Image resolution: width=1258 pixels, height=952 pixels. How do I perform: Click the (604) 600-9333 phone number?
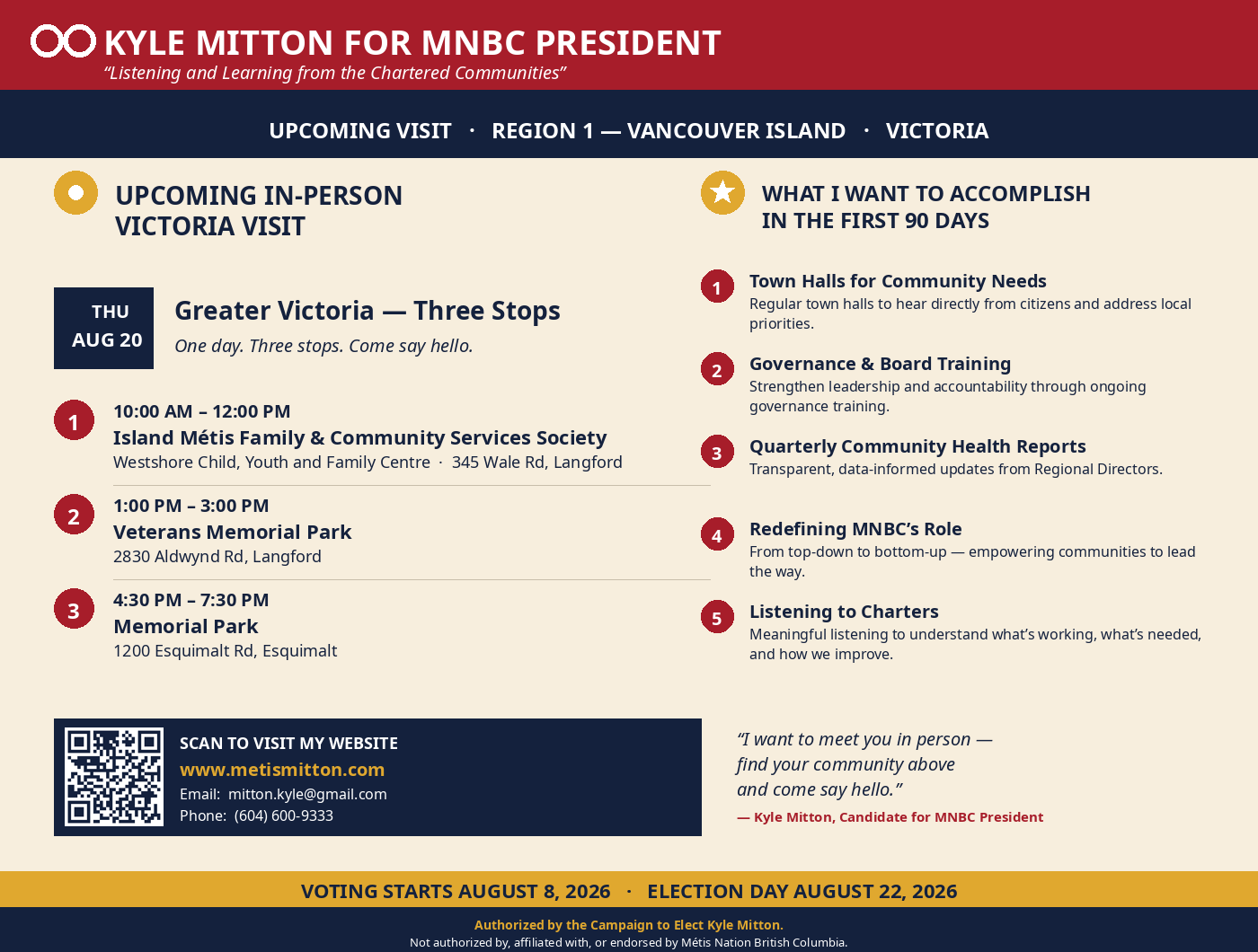[284, 815]
